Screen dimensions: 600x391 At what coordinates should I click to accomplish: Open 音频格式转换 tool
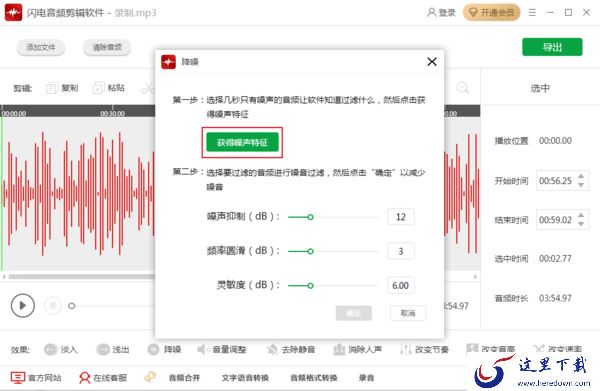[314, 378]
